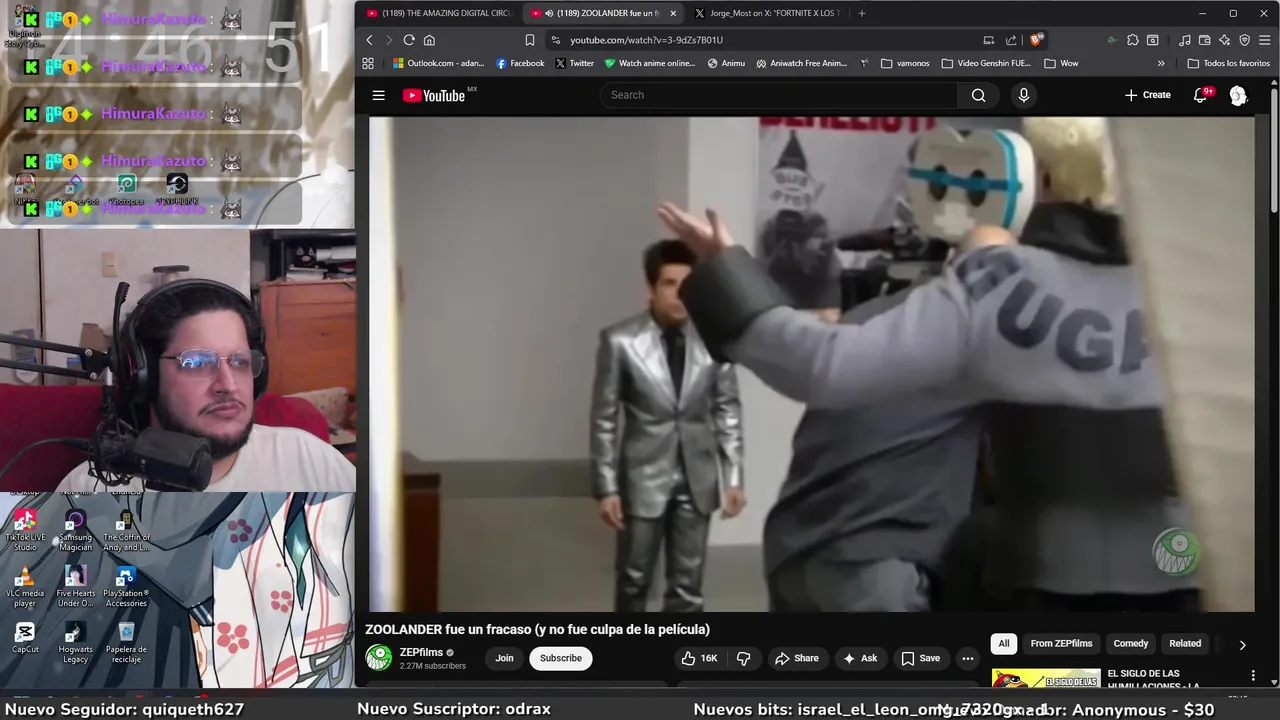Open ZEPfilms channel avatar

coord(379,657)
